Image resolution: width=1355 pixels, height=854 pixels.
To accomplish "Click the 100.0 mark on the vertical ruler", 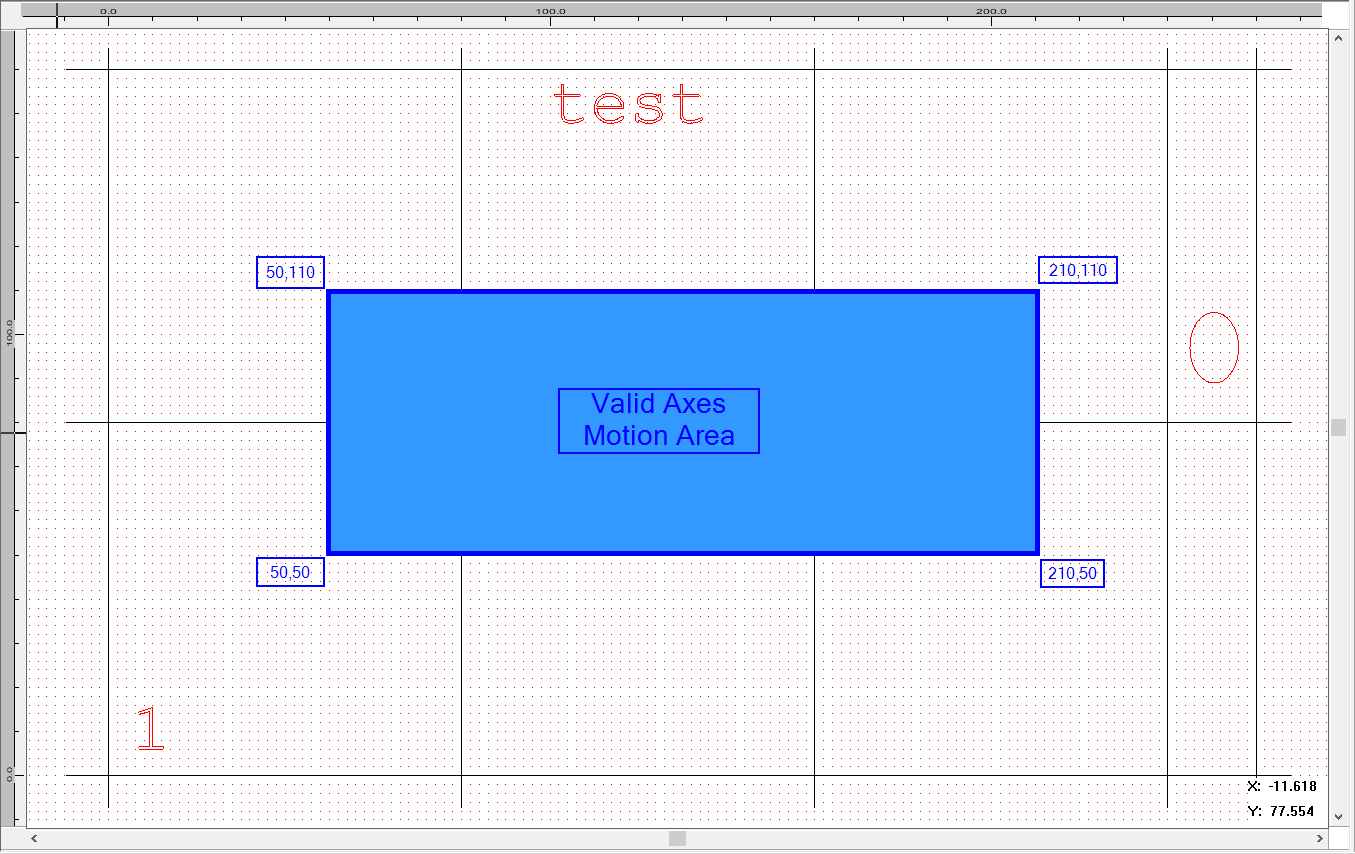I will click(10, 333).
